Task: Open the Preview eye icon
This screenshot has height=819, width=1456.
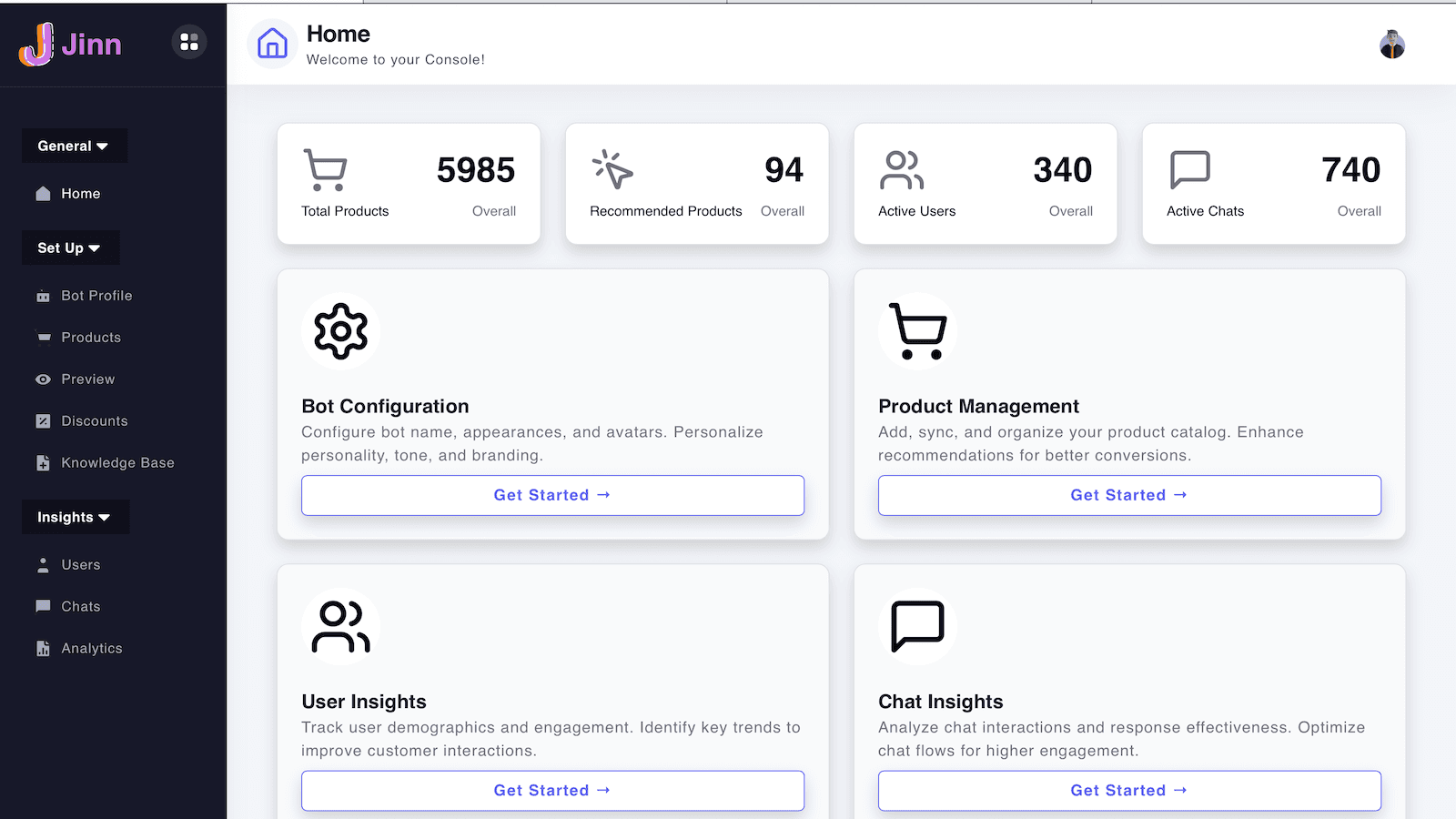Action: click(x=43, y=379)
